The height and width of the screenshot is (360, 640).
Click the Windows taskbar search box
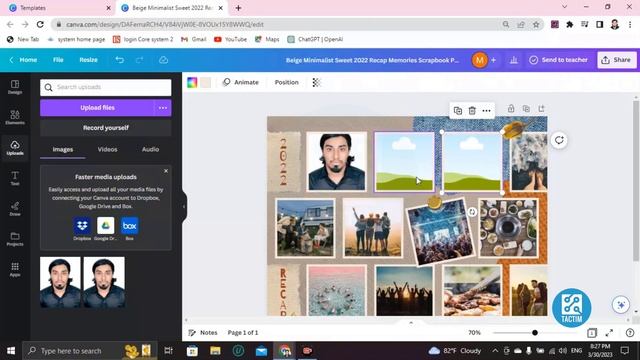(90, 351)
